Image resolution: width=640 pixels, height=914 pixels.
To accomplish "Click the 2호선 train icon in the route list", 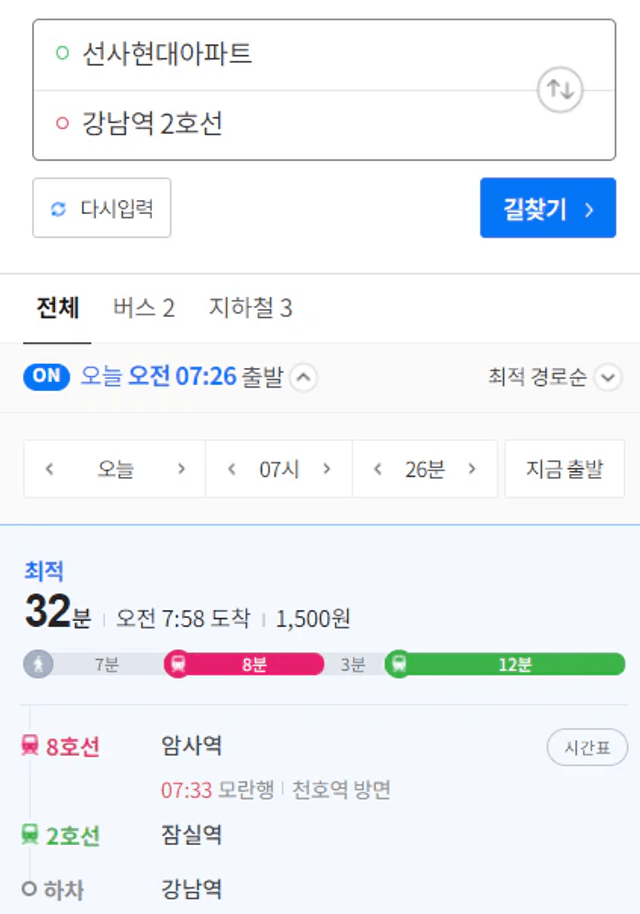I will point(30,834).
